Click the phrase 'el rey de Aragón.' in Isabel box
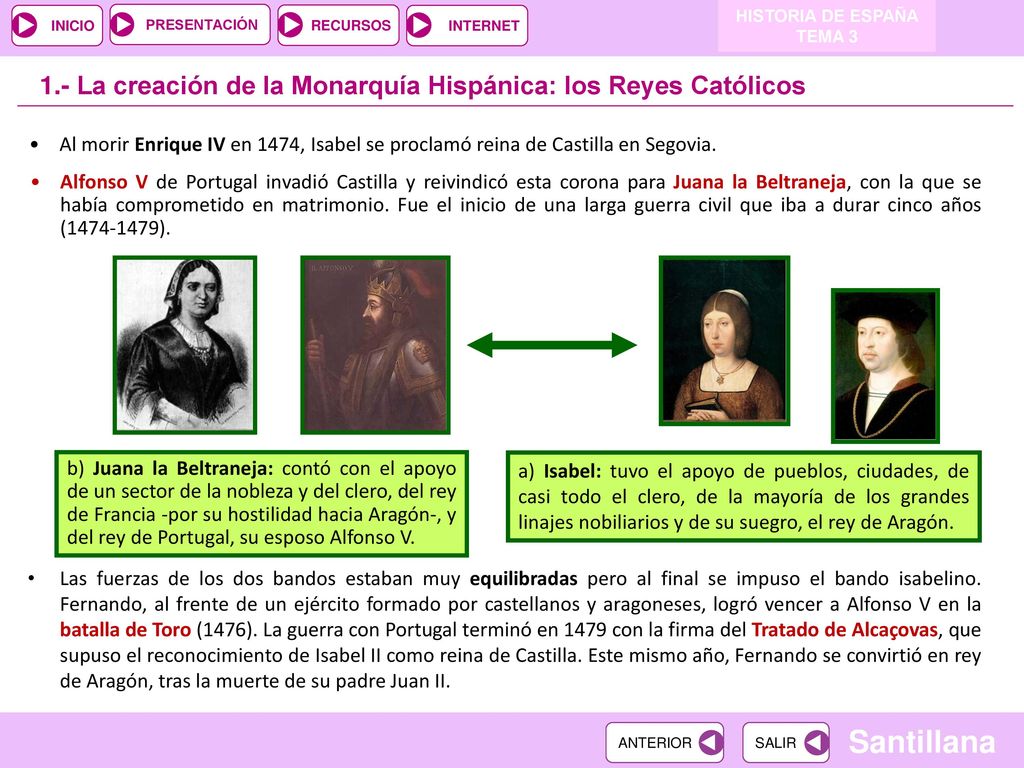This screenshot has height=768, width=1024. pyautogui.click(x=880, y=522)
